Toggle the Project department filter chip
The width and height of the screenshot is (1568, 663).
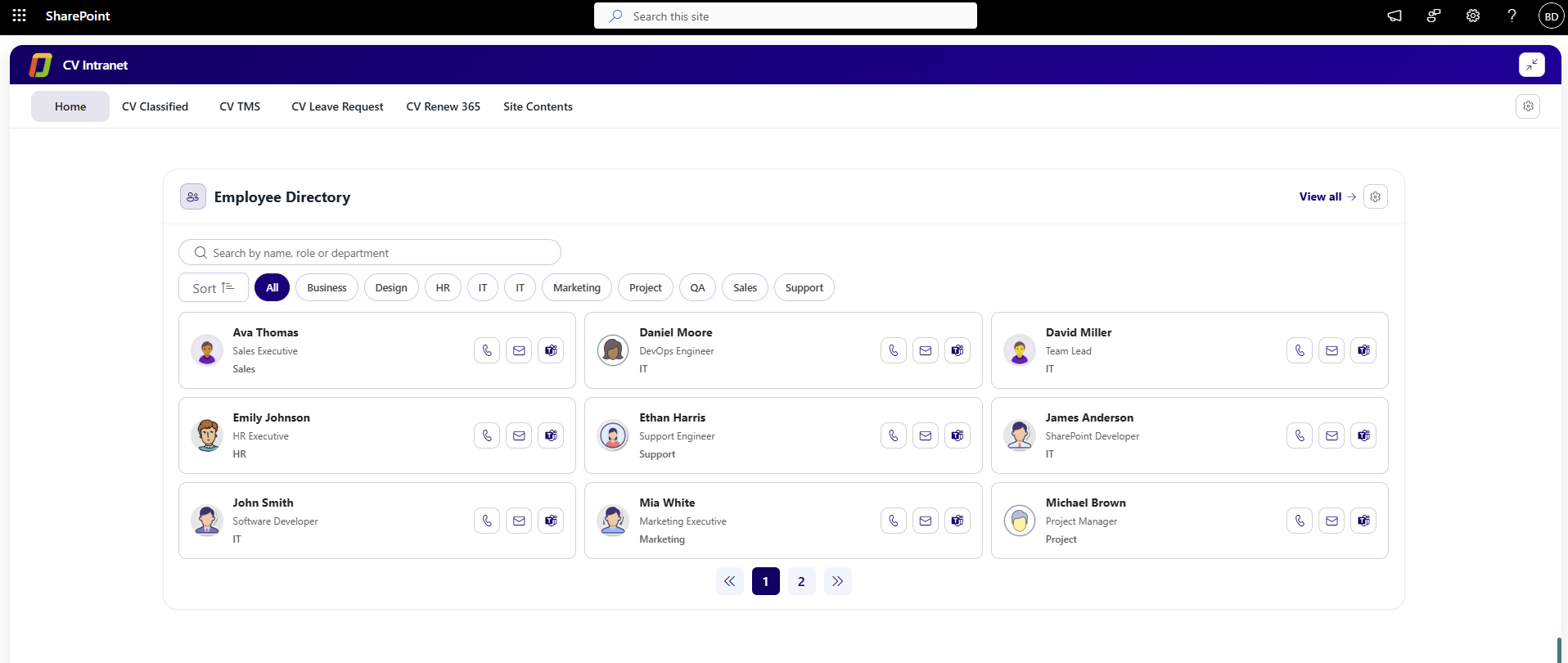(646, 287)
